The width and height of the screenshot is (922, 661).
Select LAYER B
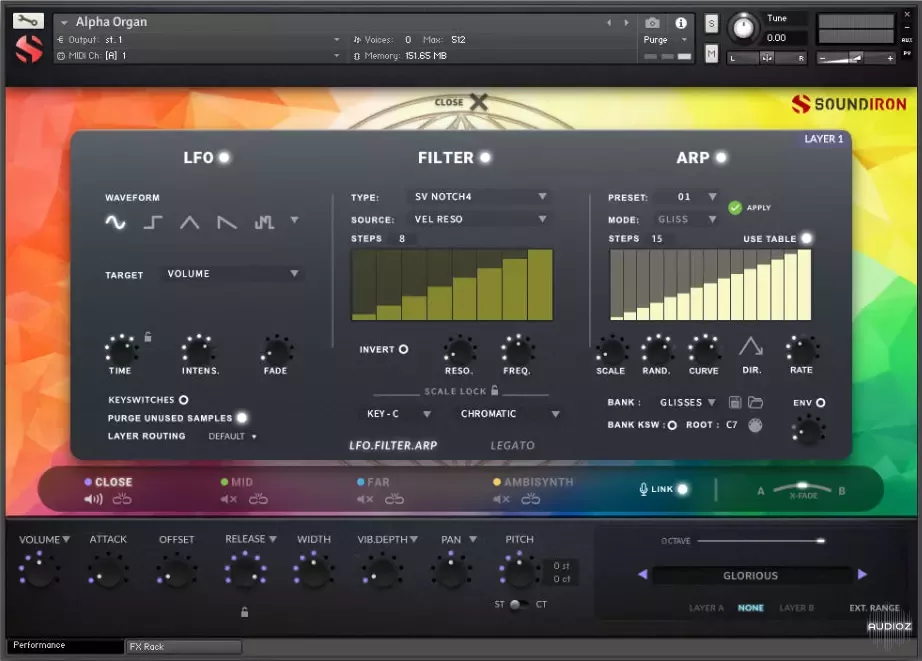click(796, 608)
